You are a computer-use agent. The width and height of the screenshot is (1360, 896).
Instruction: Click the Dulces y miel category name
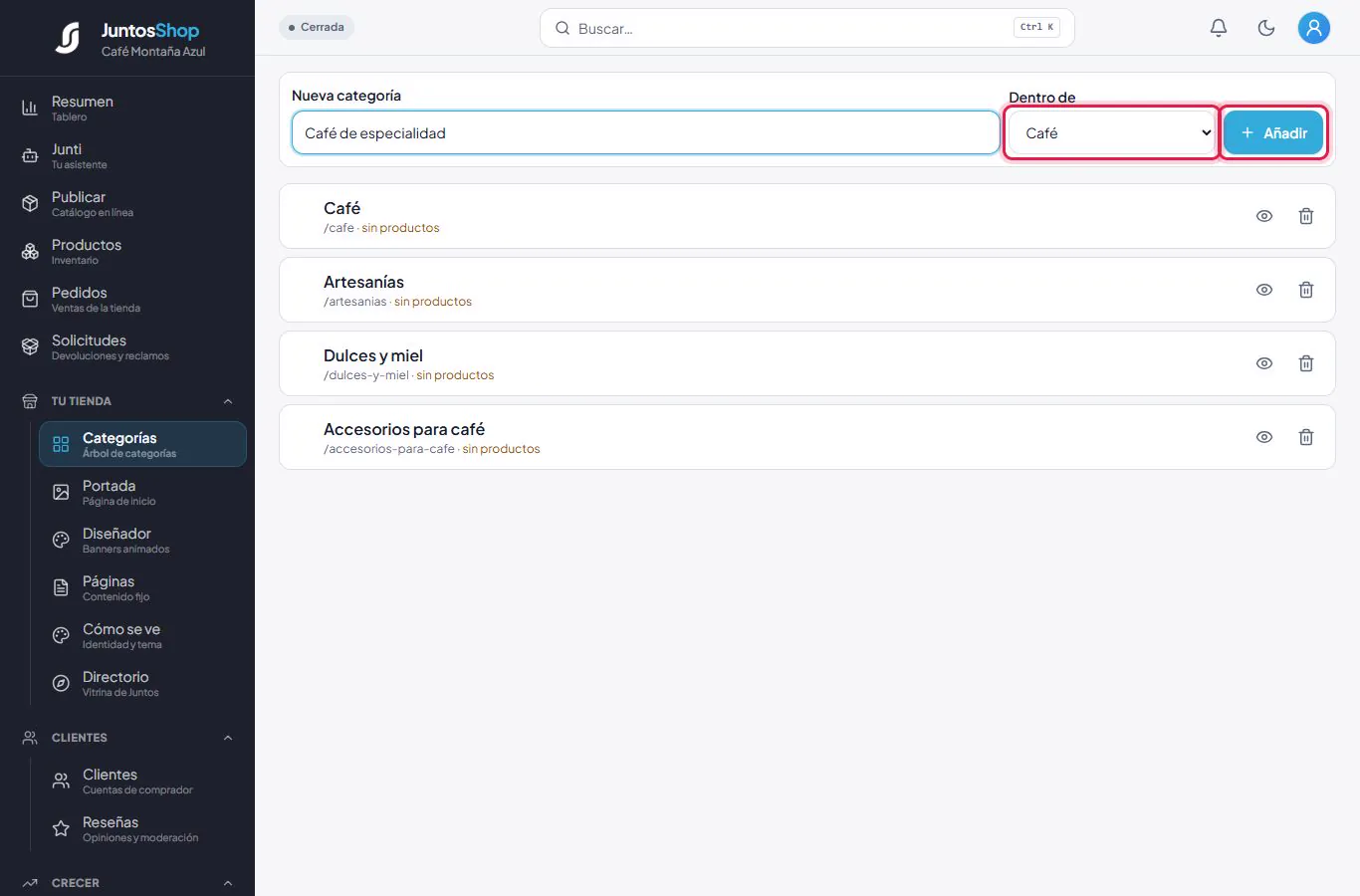point(373,355)
